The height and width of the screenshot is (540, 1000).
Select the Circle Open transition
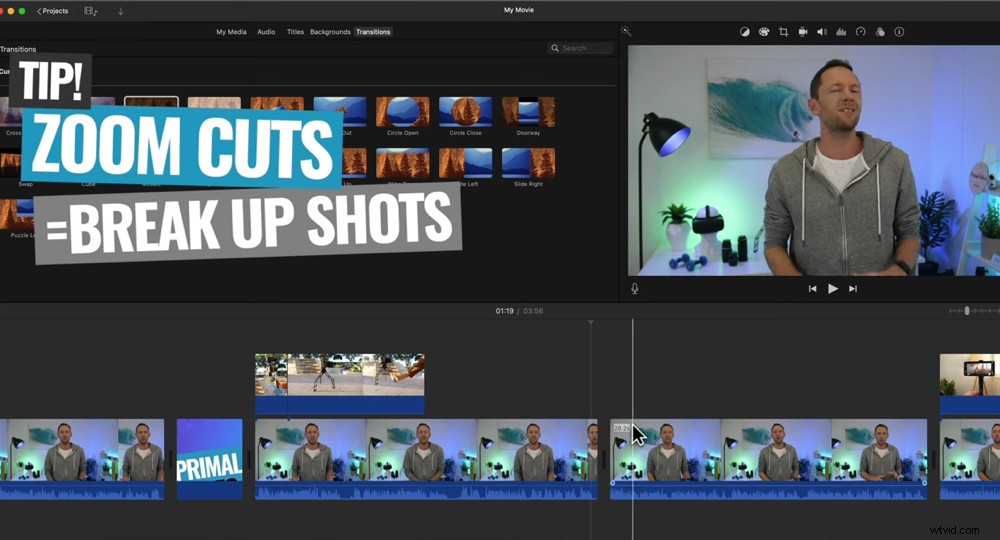[x=402, y=112]
